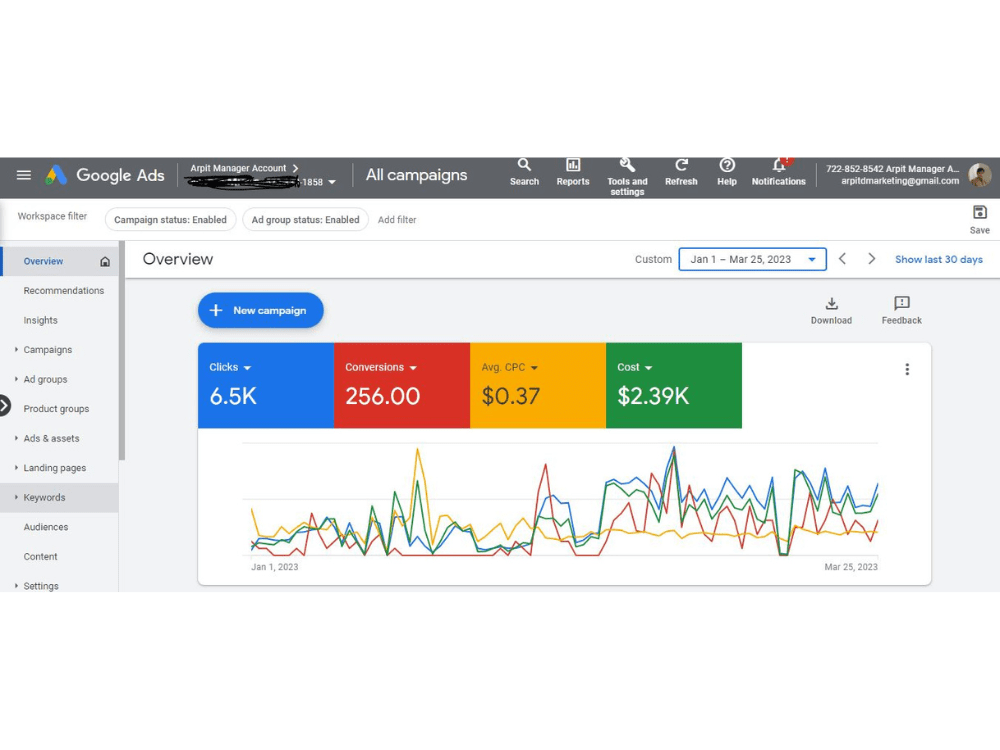The image size is (1000, 750).
Task: Click the $0.37 Avg. CPC value
Action: pos(511,396)
